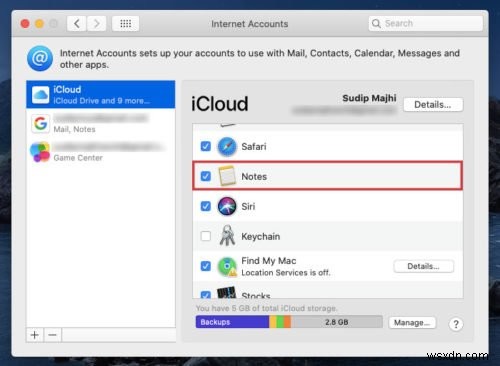Open help with the question mark button
This screenshot has width=500, height=366.
(456, 324)
